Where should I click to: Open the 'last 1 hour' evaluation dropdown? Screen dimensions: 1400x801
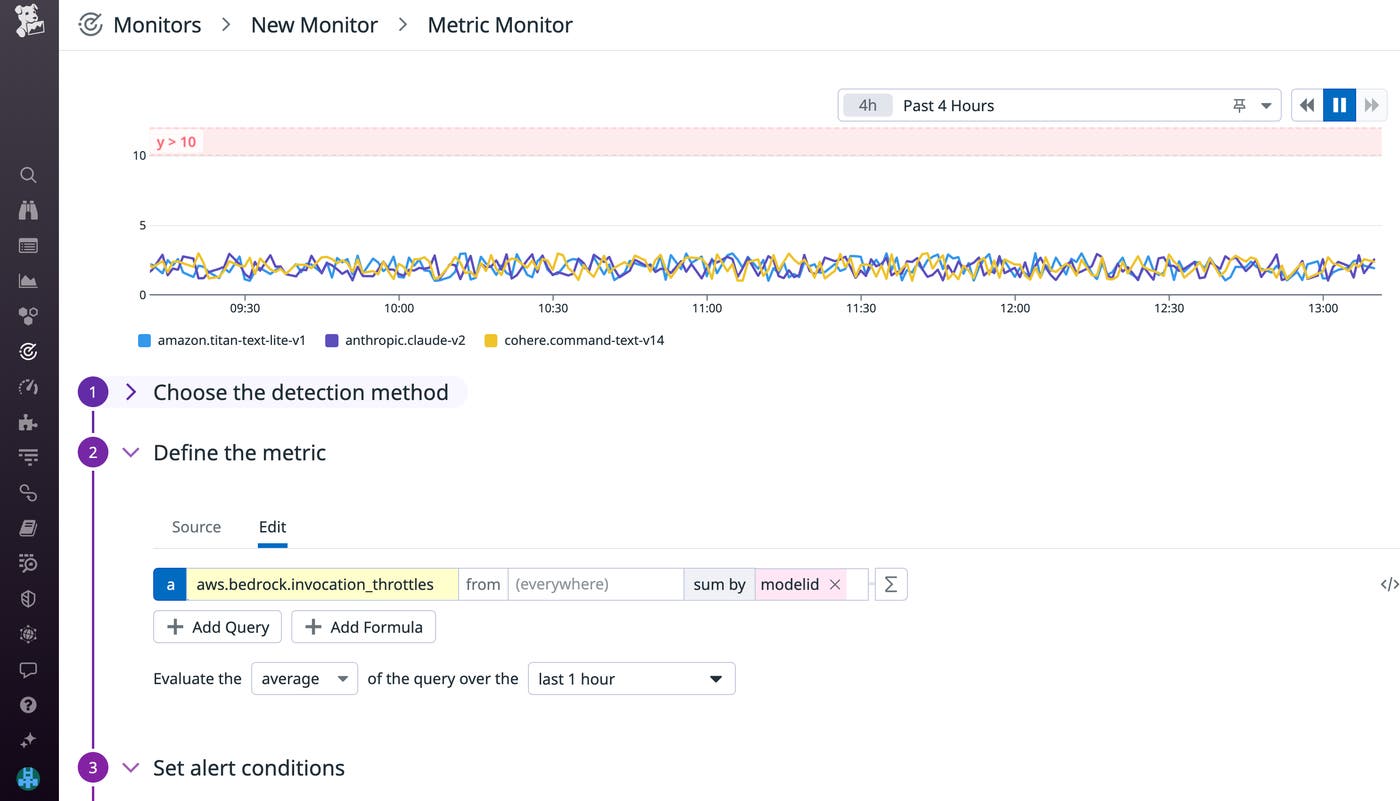click(x=631, y=678)
